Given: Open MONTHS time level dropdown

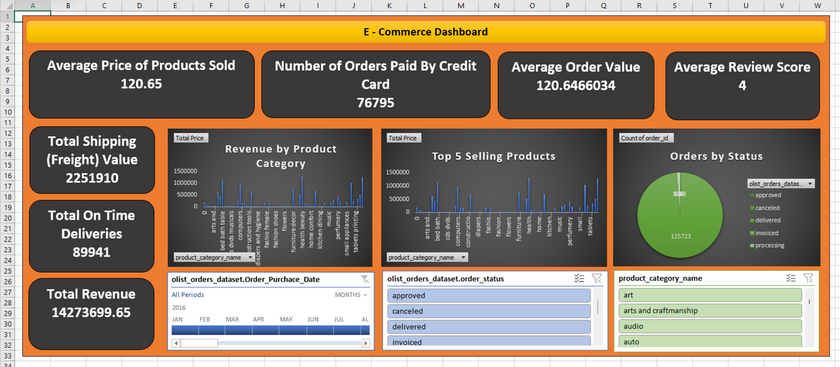Looking at the screenshot, I should click(x=351, y=295).
